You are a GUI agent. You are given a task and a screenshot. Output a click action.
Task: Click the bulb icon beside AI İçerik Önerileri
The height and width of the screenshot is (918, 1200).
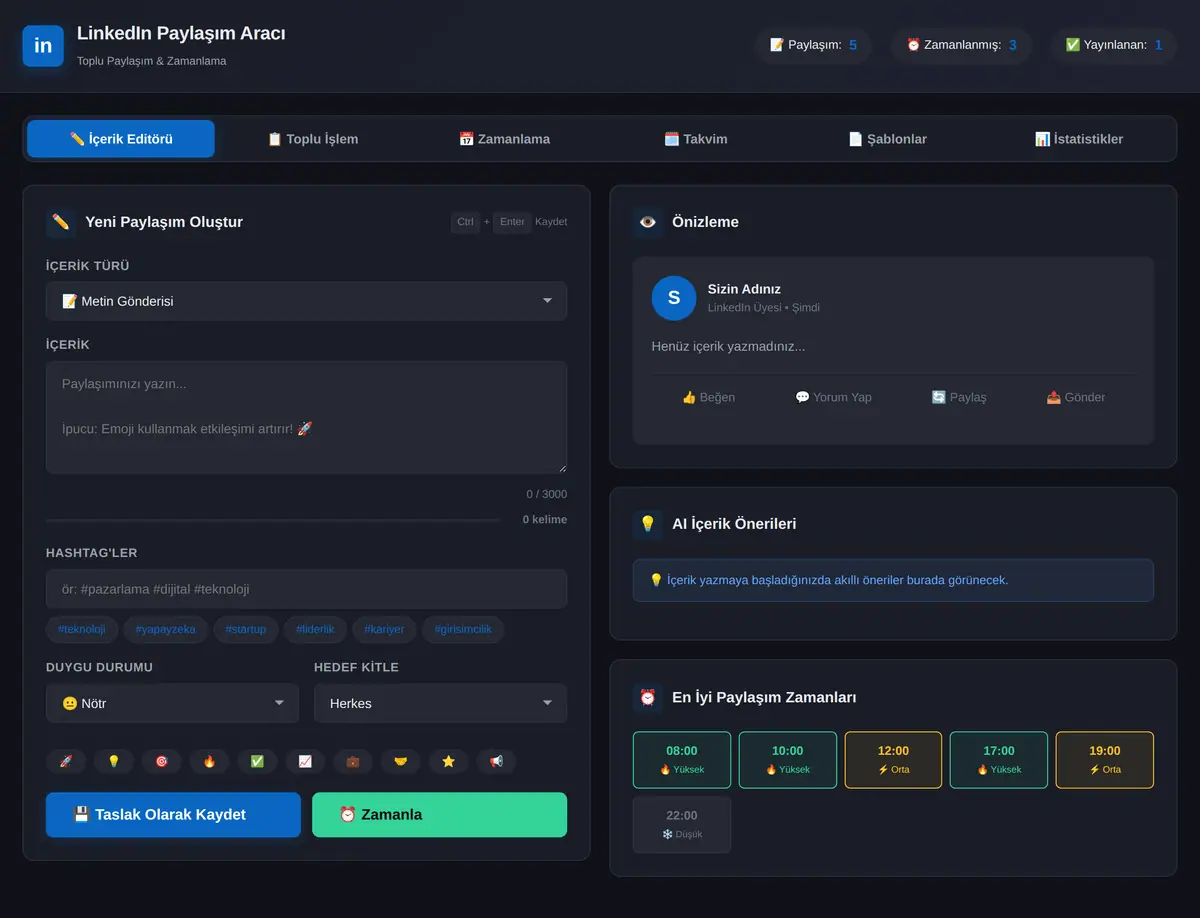[648, 523]
